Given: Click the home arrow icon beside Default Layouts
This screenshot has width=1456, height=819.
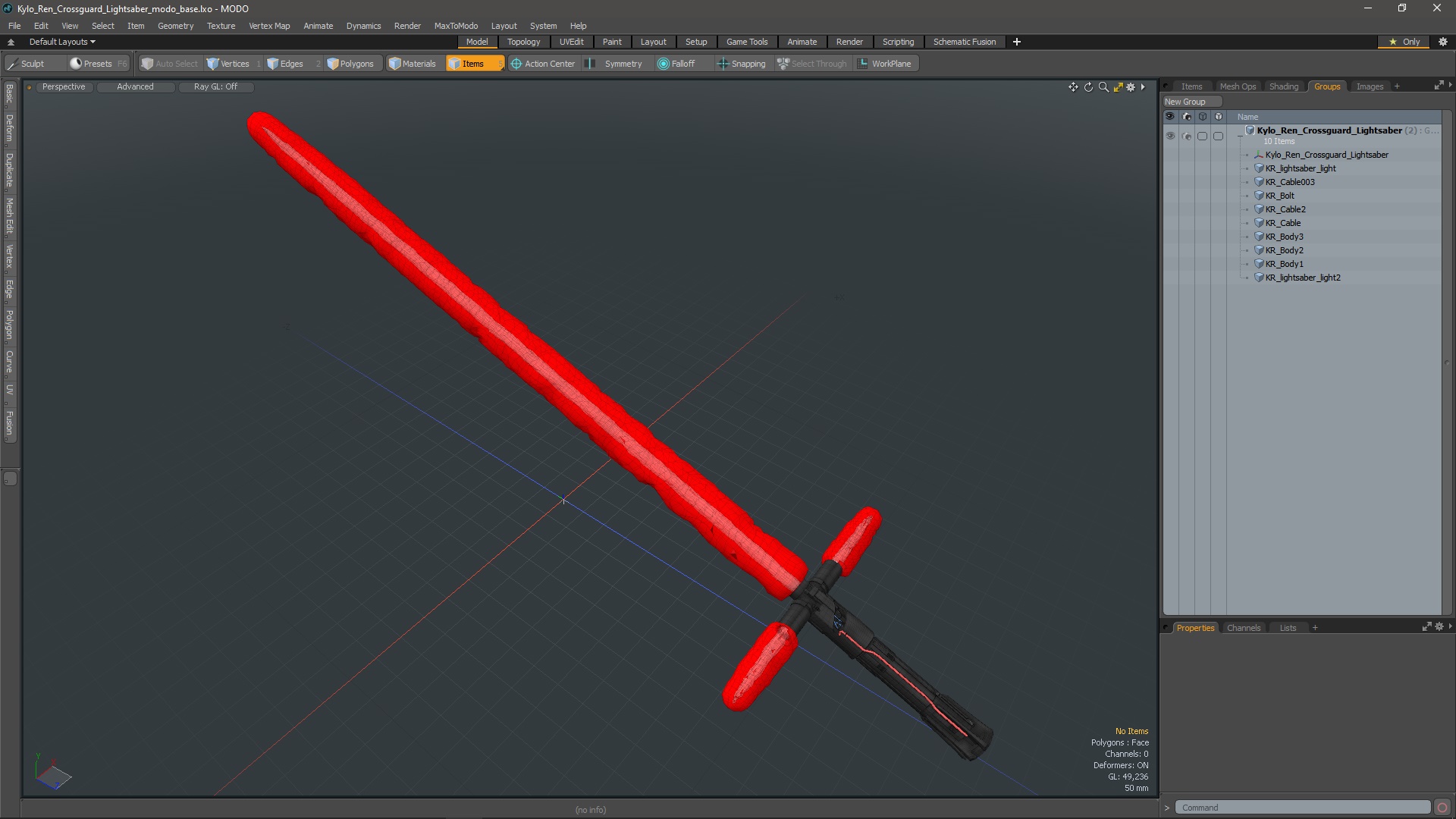Looking at the screenshot, I should 11,42.
